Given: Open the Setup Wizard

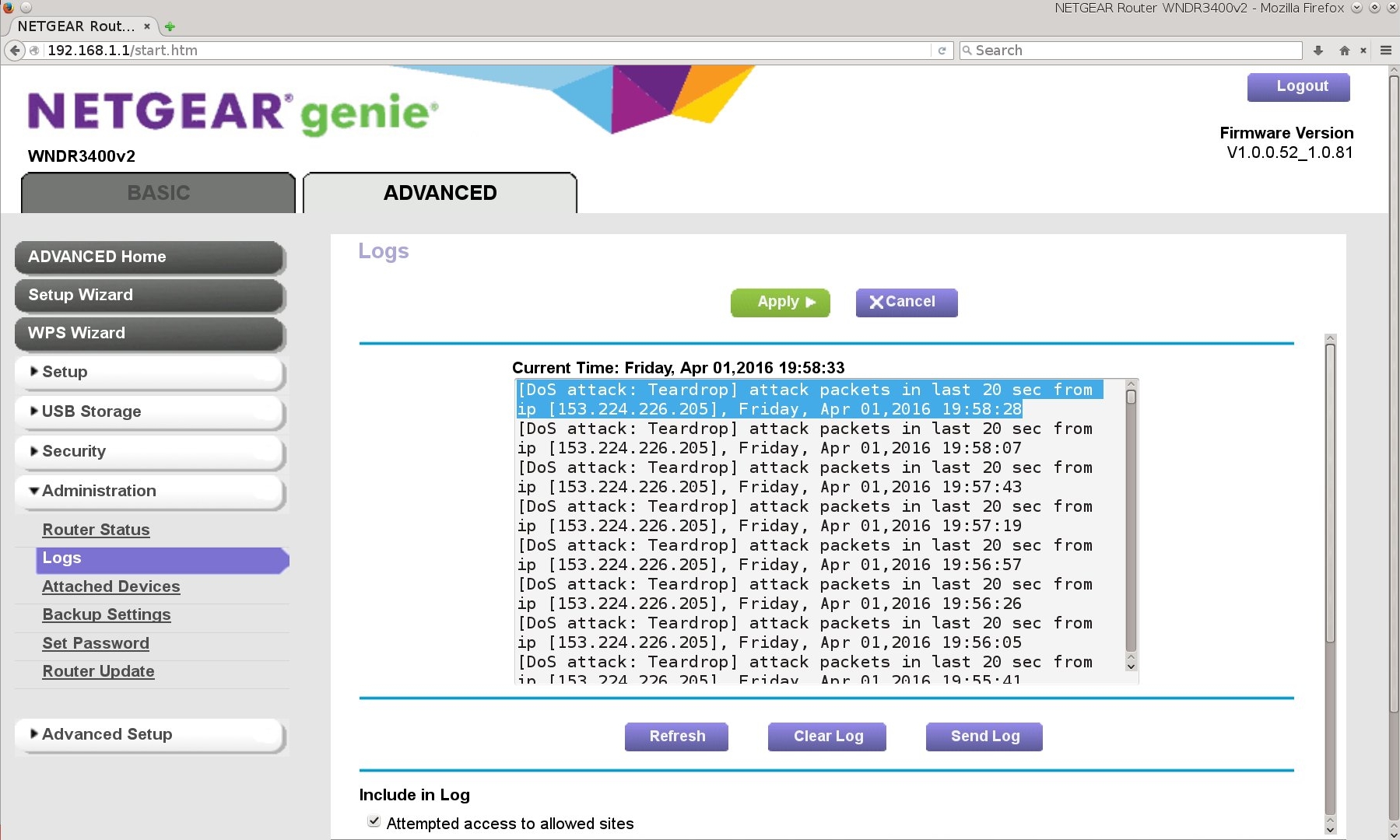Looking at the screenshot, I should tap(149, 295).
